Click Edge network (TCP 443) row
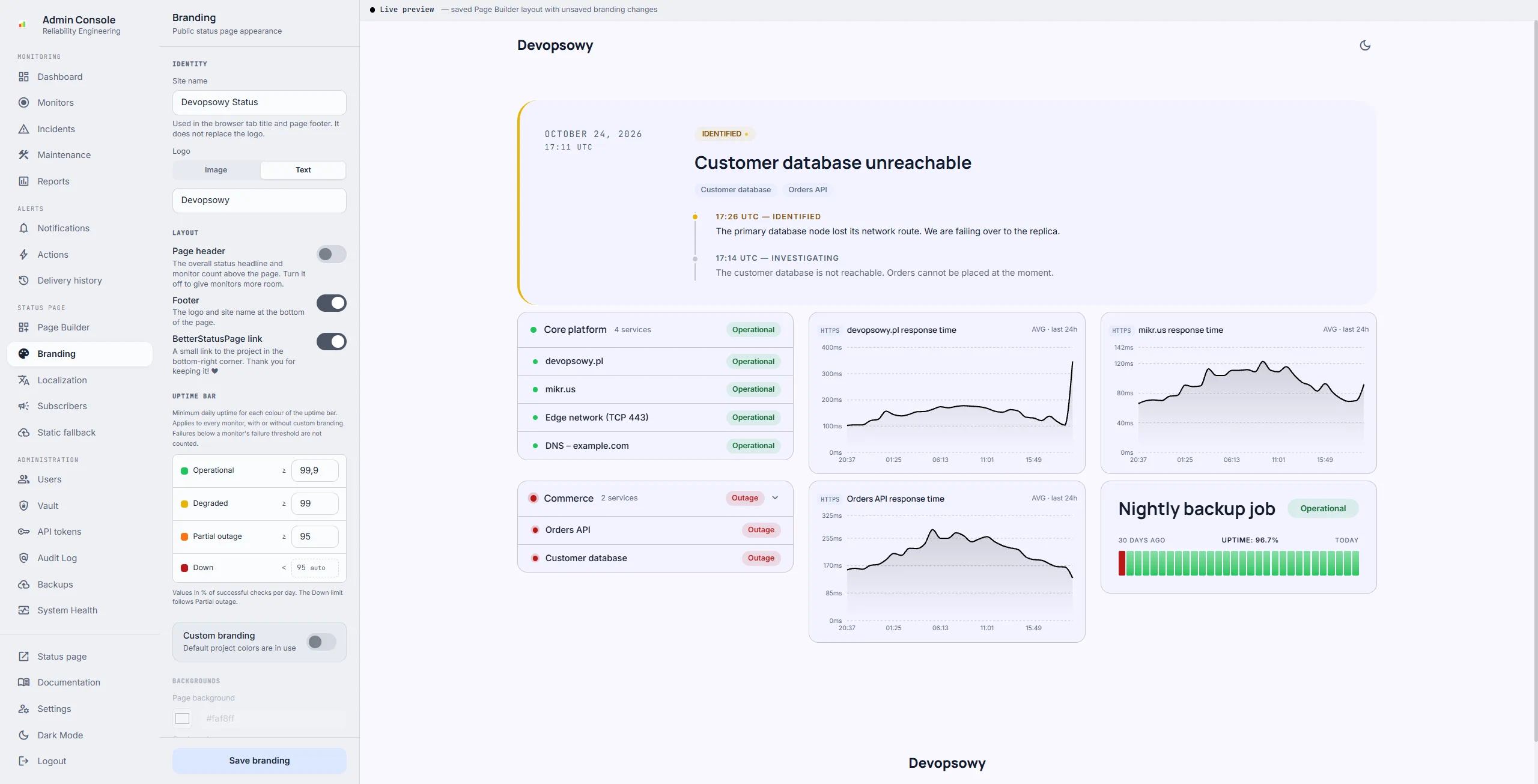1538x784 pixels. pyautogui.click(x=655, y=418)
